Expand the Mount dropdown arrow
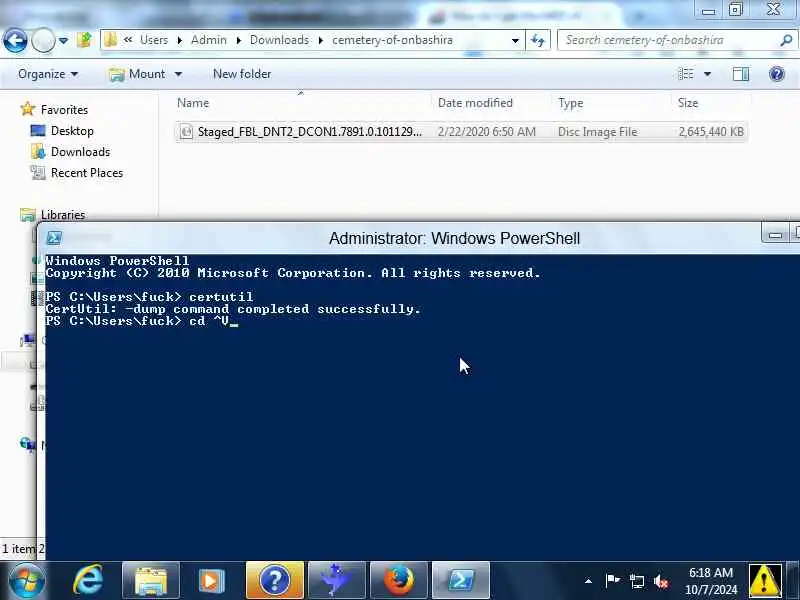This screenshot has height=600, width=800. click(178, 74)
